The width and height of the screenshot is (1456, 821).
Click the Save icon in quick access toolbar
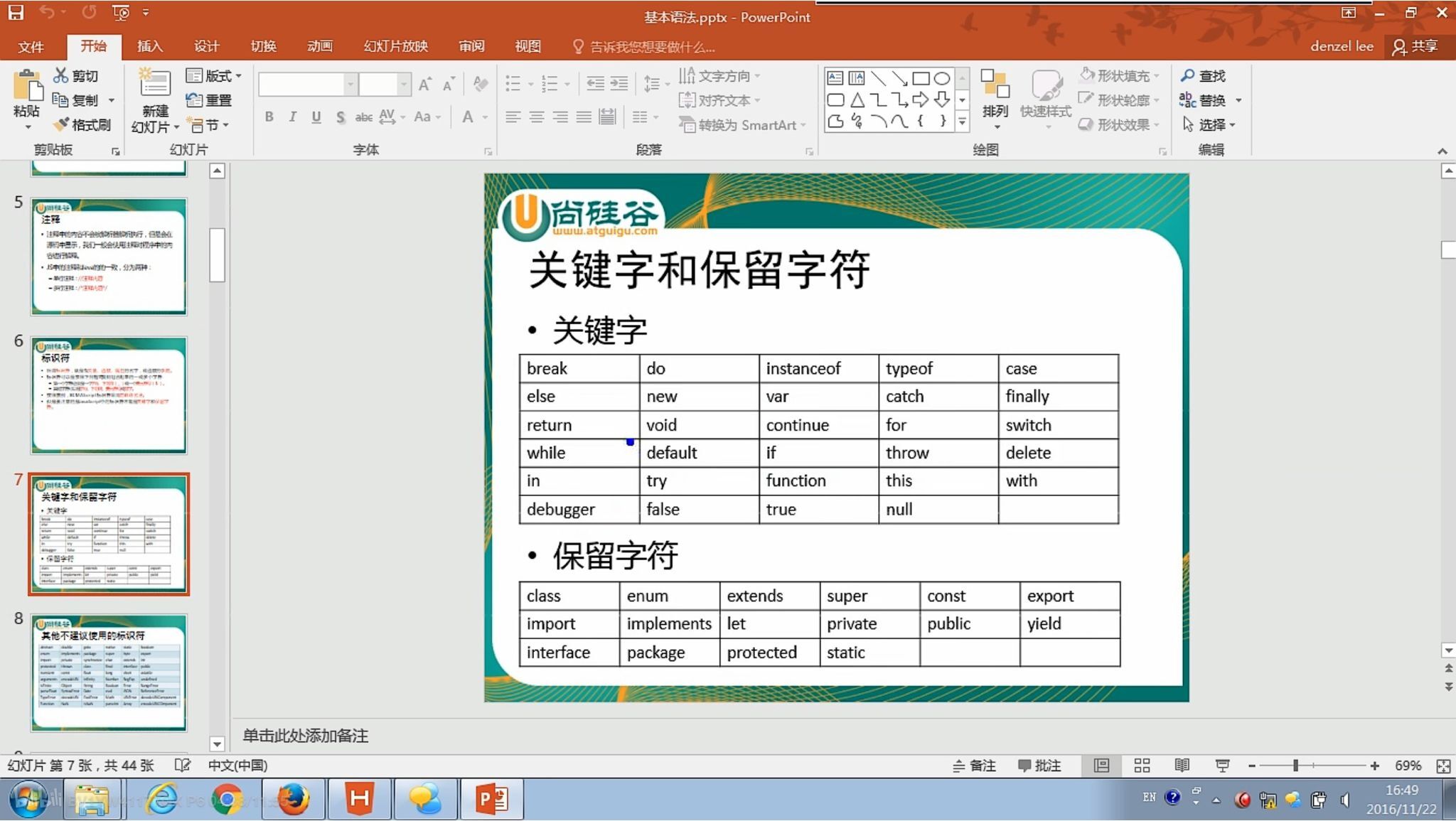tap(16, 12)
